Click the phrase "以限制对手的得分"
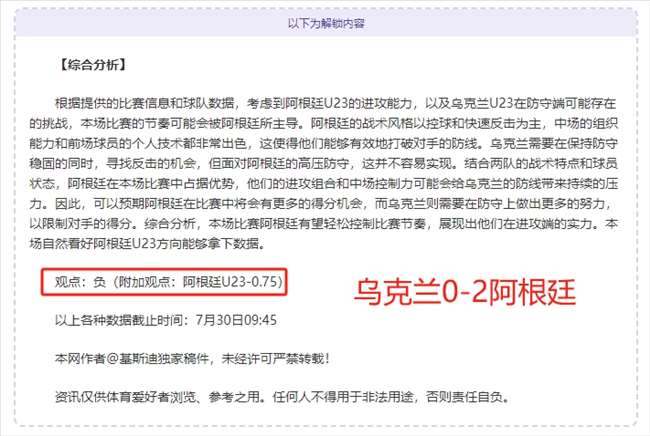The height and width of the screenshot is (436, 650). click(80, 223)
